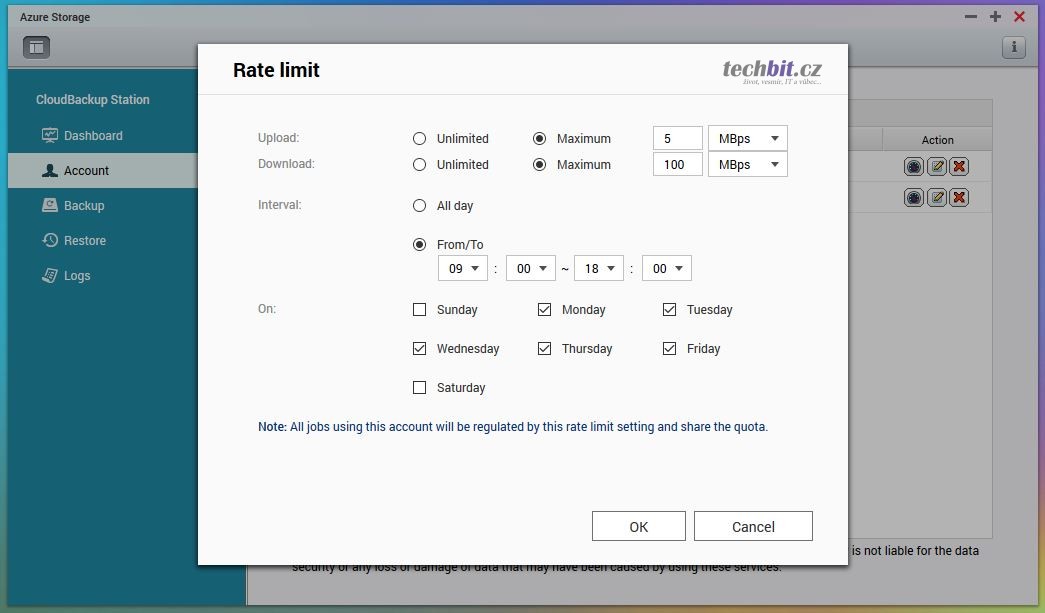This screenshot has height=613, width=1045.
Task: Click the Cancel button
Action: [x=752, y=527]
